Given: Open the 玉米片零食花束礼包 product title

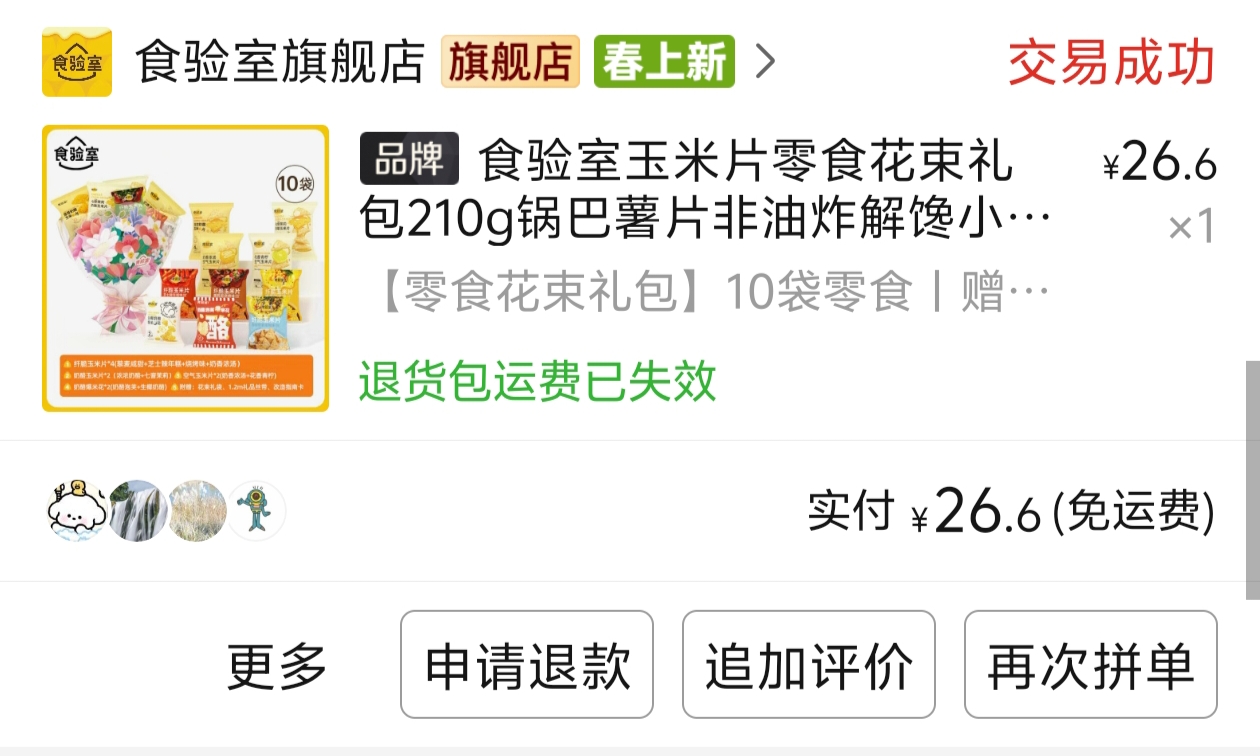Looking at the screenshot, I should pos(706,191).
